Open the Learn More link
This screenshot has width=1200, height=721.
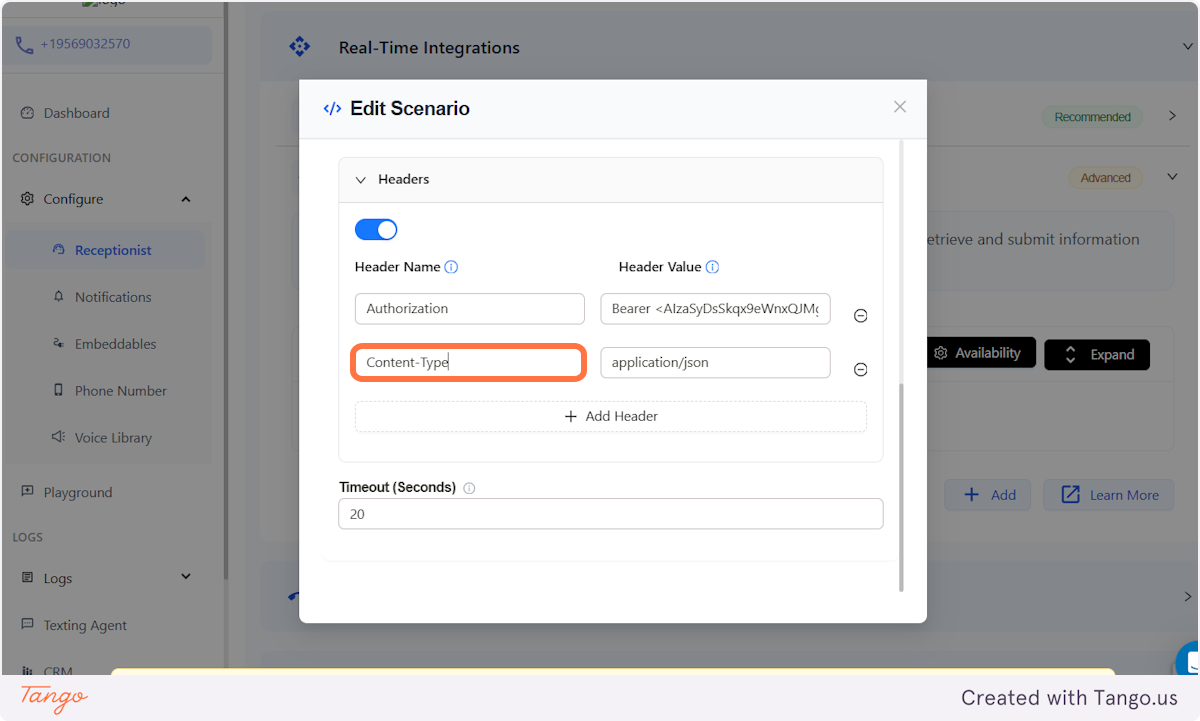pos(1108,494)
